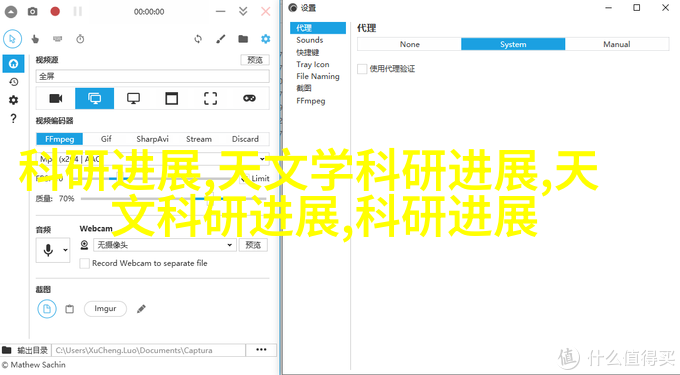Minimize the Captura main window
The height and width of the screenshot is (375, 680).
pos(221,11)
